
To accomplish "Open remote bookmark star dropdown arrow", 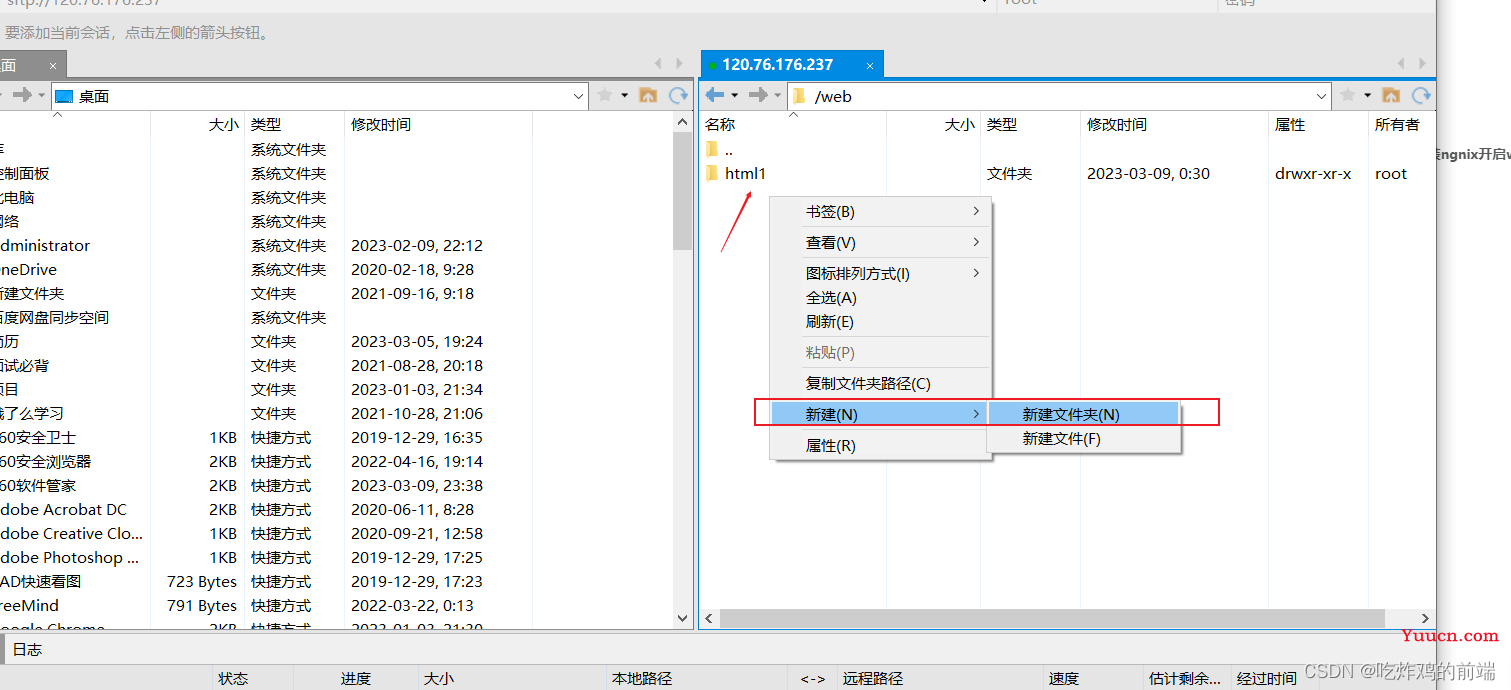I will [1368, 95].
